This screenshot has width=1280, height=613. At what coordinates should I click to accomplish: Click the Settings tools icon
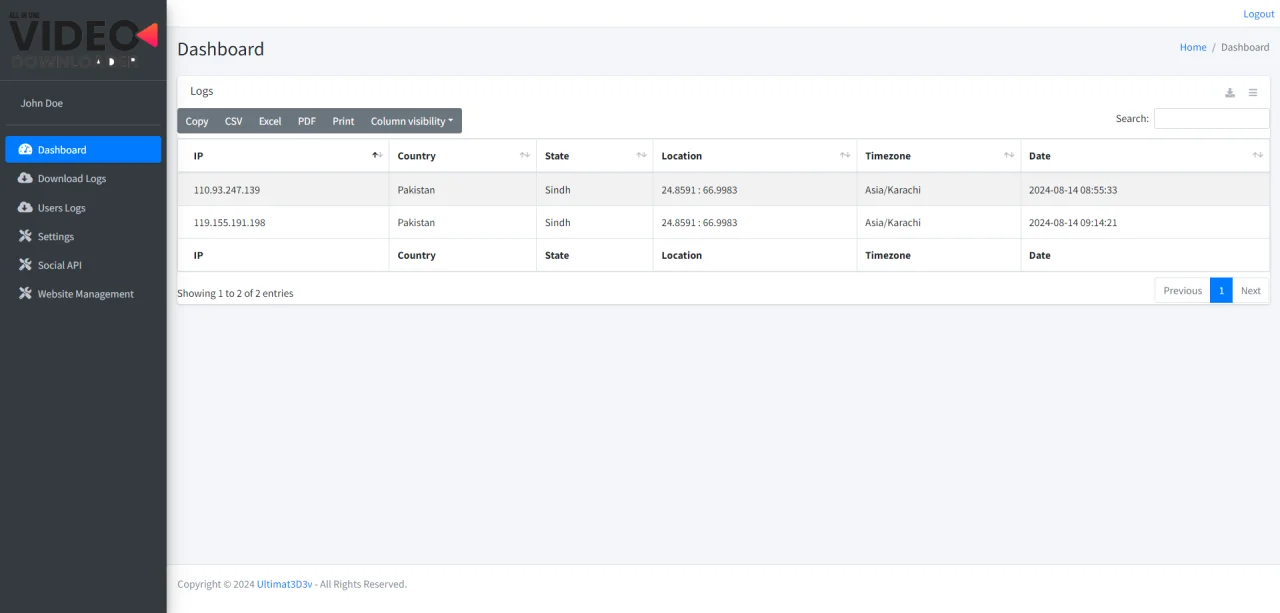tap(26, 236)
